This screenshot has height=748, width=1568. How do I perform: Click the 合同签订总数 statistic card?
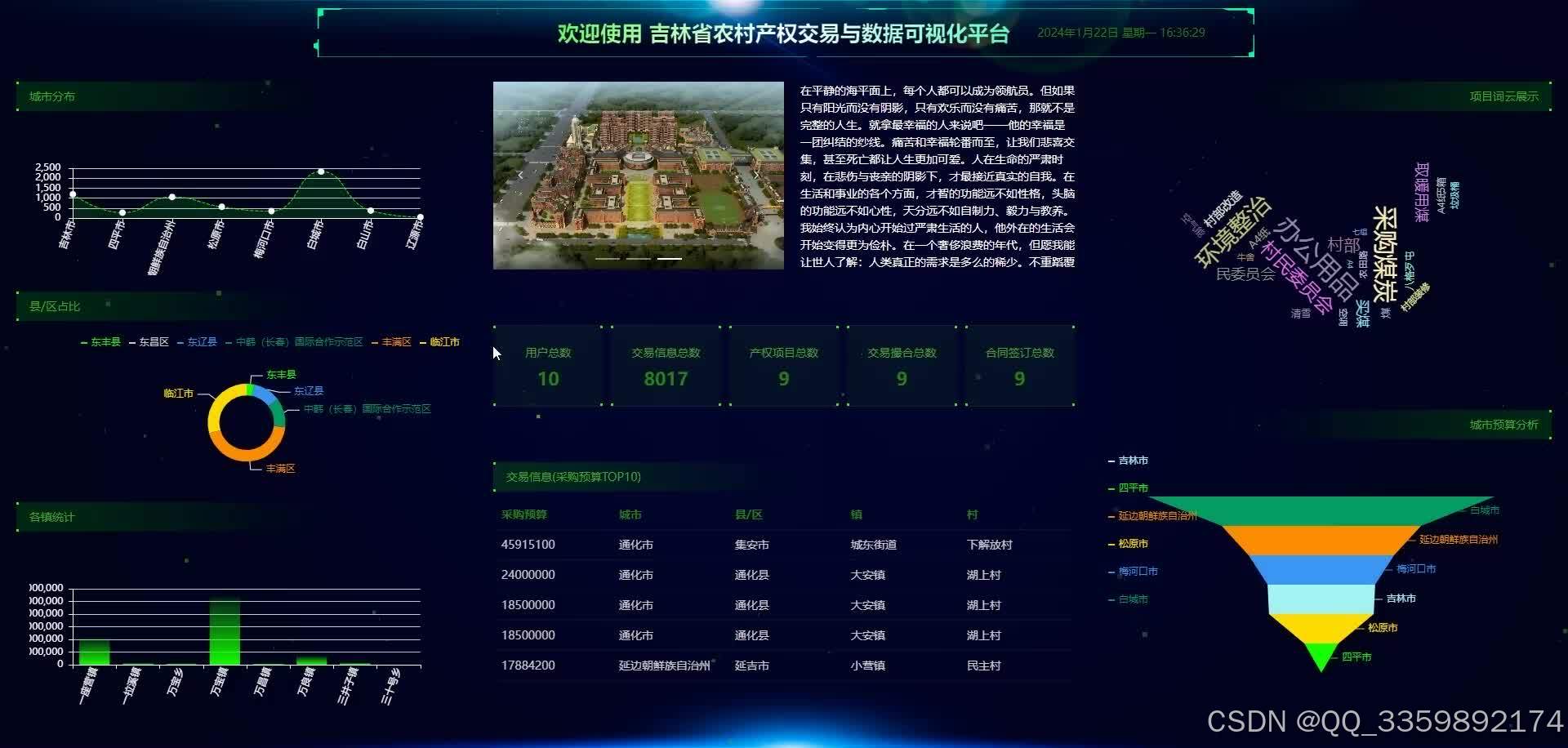click(x=1020, y=366)
